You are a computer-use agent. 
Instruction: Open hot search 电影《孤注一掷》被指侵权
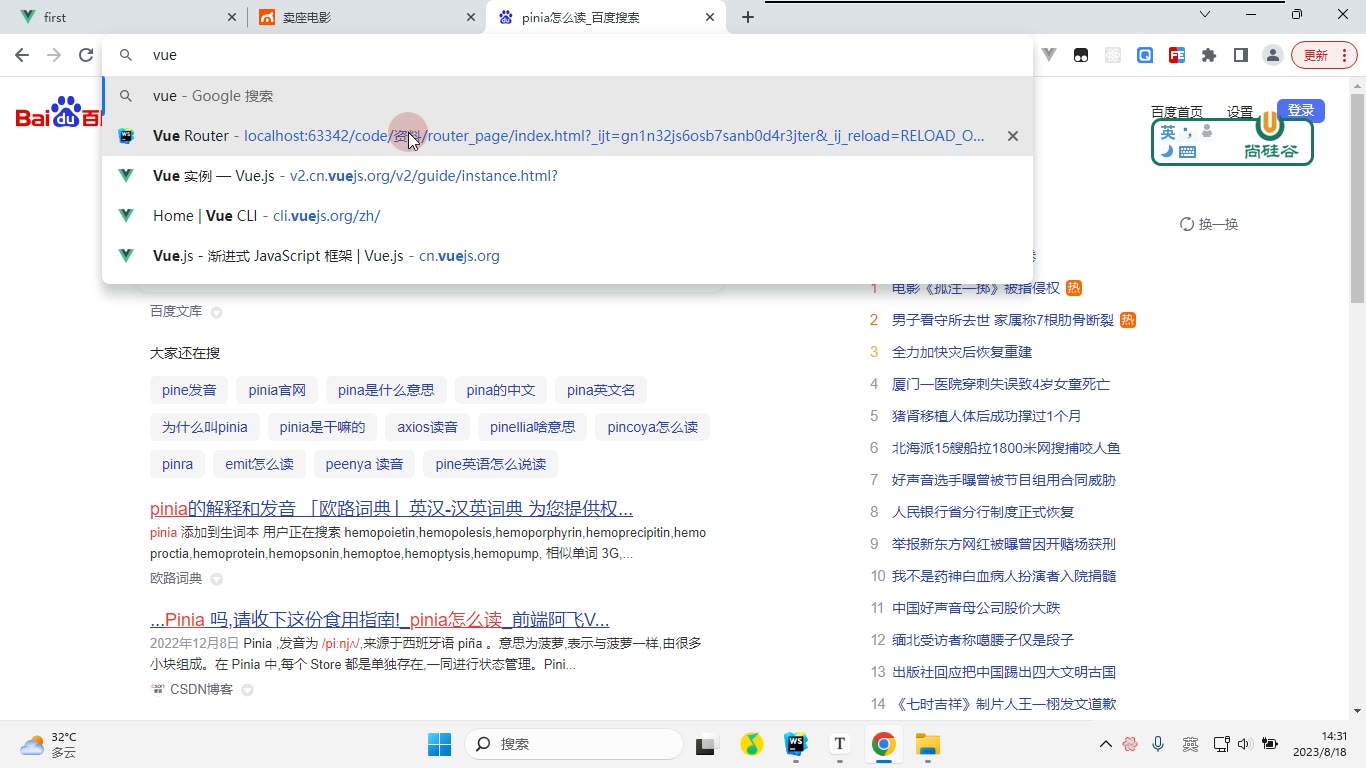pos(976,288)
